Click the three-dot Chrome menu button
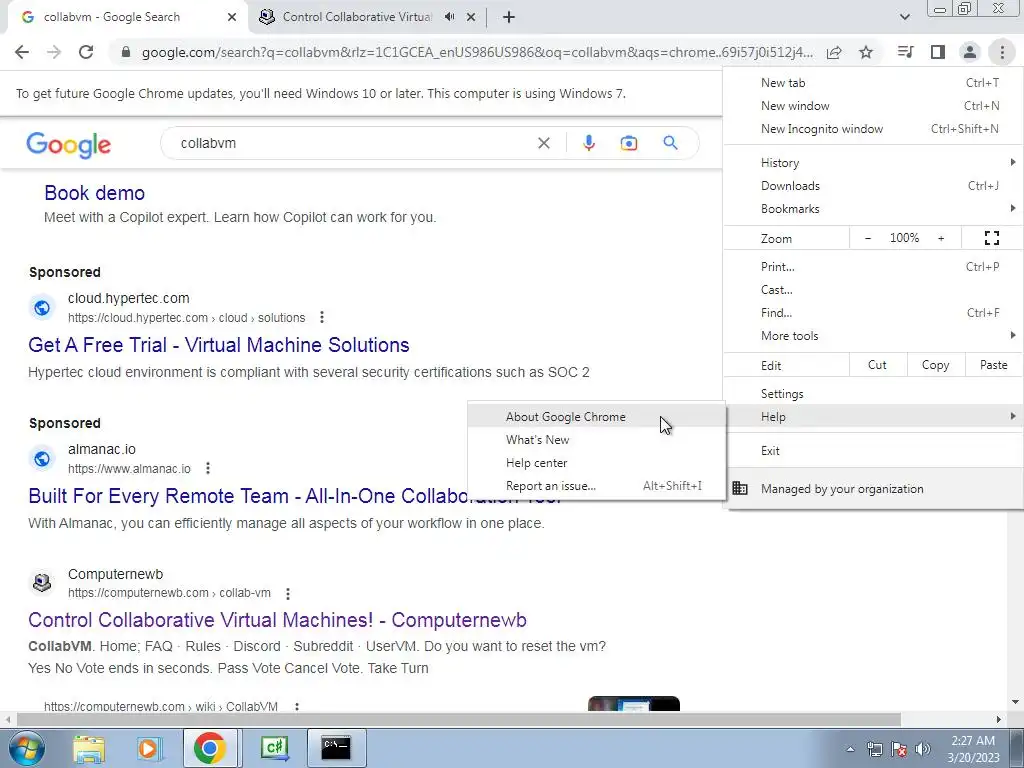 [x=1002, y=52]
